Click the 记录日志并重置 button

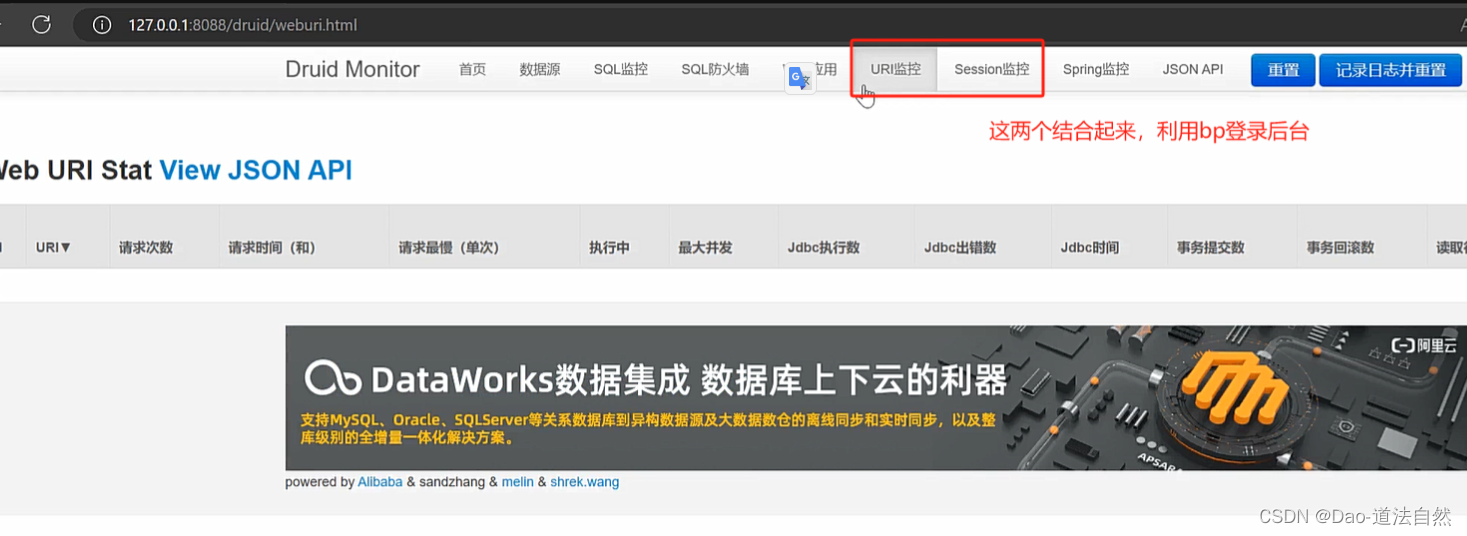[x=1391, y=70]
